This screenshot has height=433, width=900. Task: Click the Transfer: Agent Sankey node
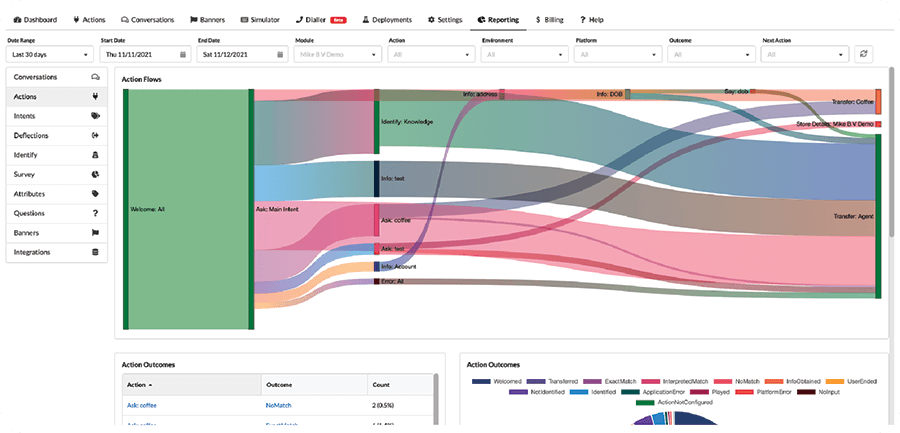coord(878,216)
